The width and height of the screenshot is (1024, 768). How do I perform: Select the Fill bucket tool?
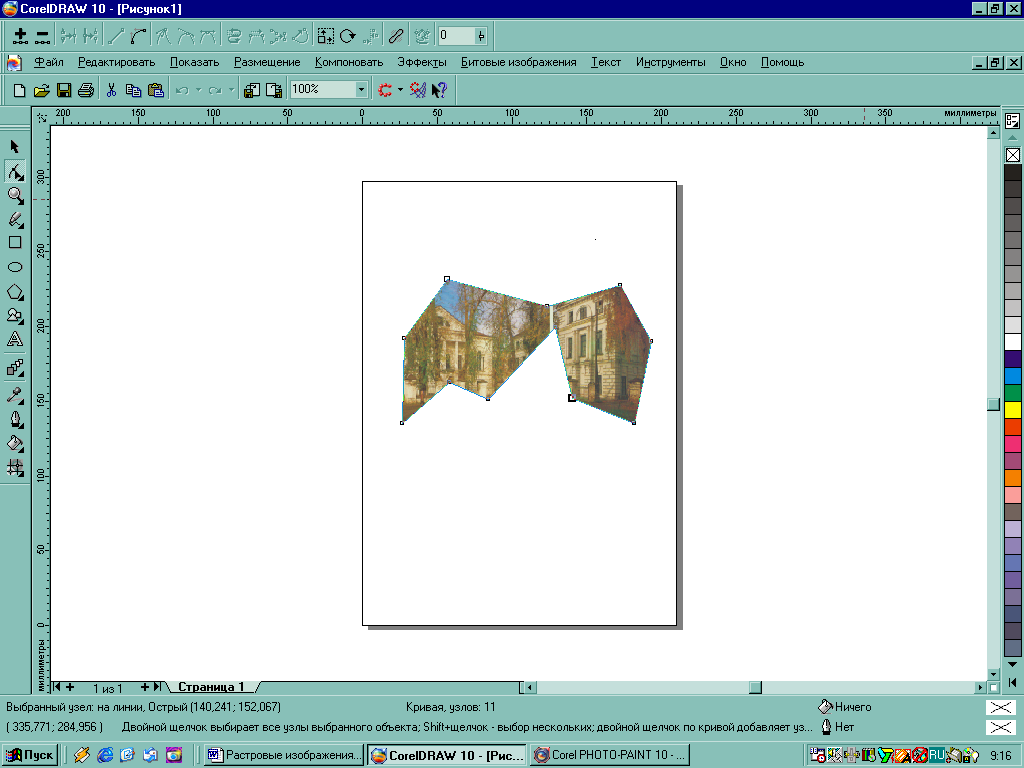point(15,443)
